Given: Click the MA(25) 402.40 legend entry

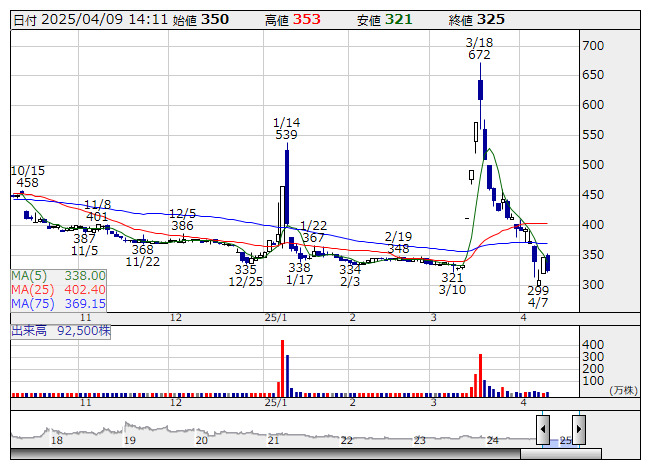Looking at the screenshot, I should (58, 289).
